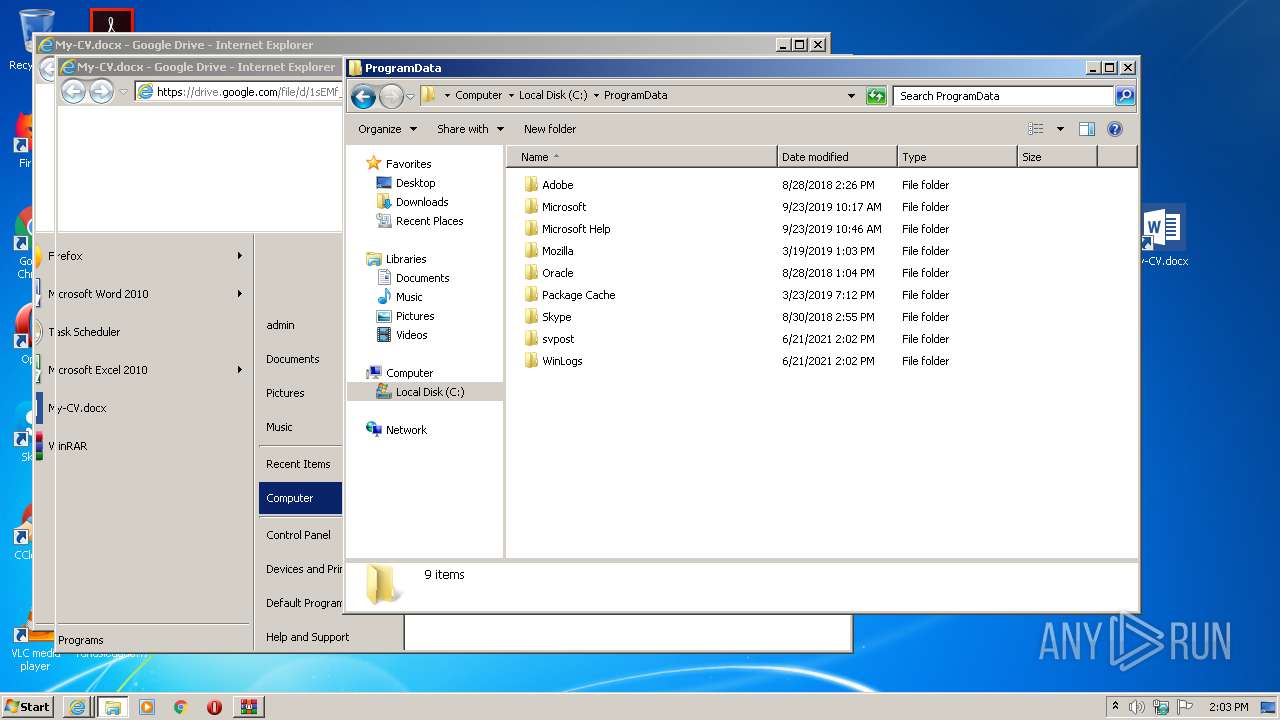Click Internet Explorer taskbar icon

77,707
